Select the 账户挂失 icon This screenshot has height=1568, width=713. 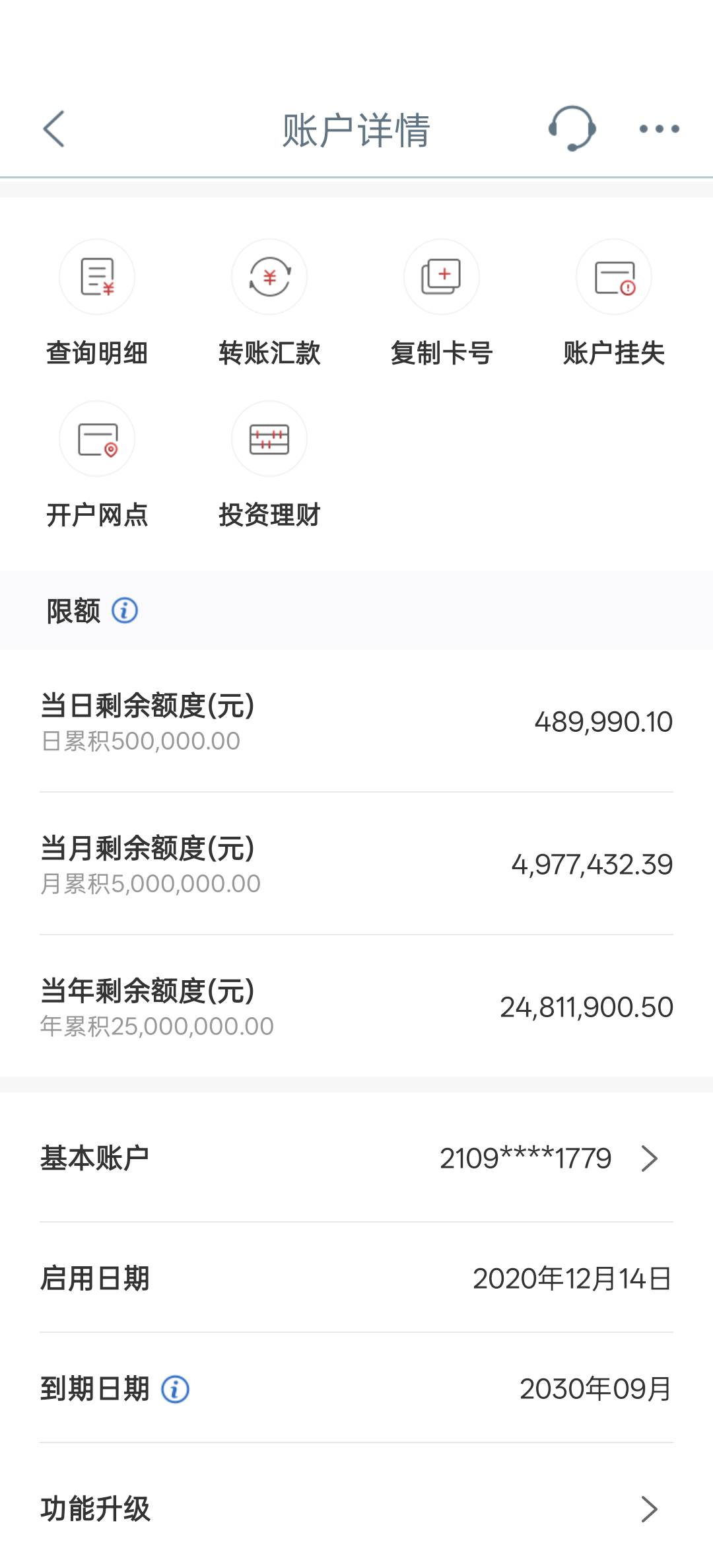click(614, 277)
